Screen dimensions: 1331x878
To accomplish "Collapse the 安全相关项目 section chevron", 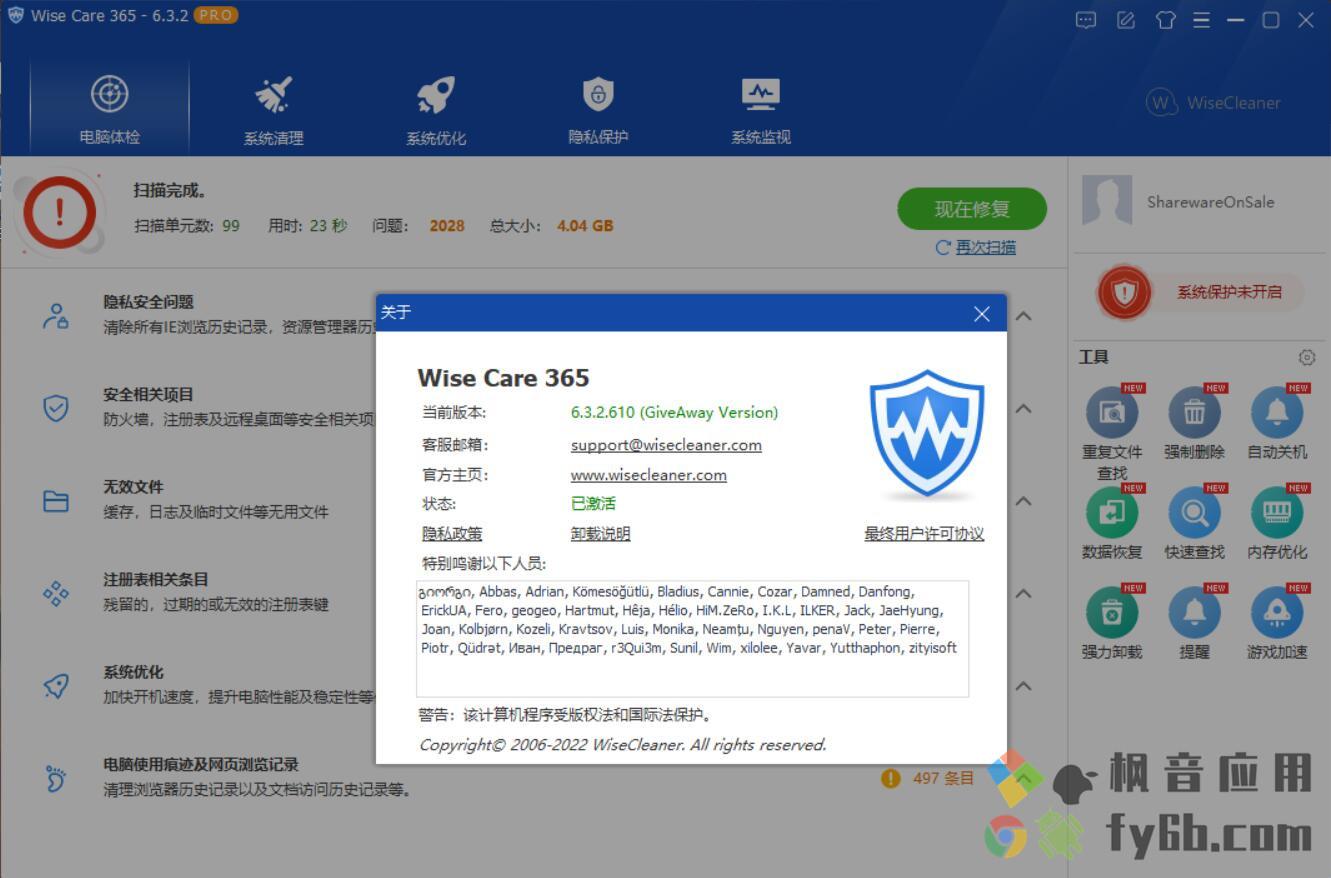I will click(x=1023, y=408).
